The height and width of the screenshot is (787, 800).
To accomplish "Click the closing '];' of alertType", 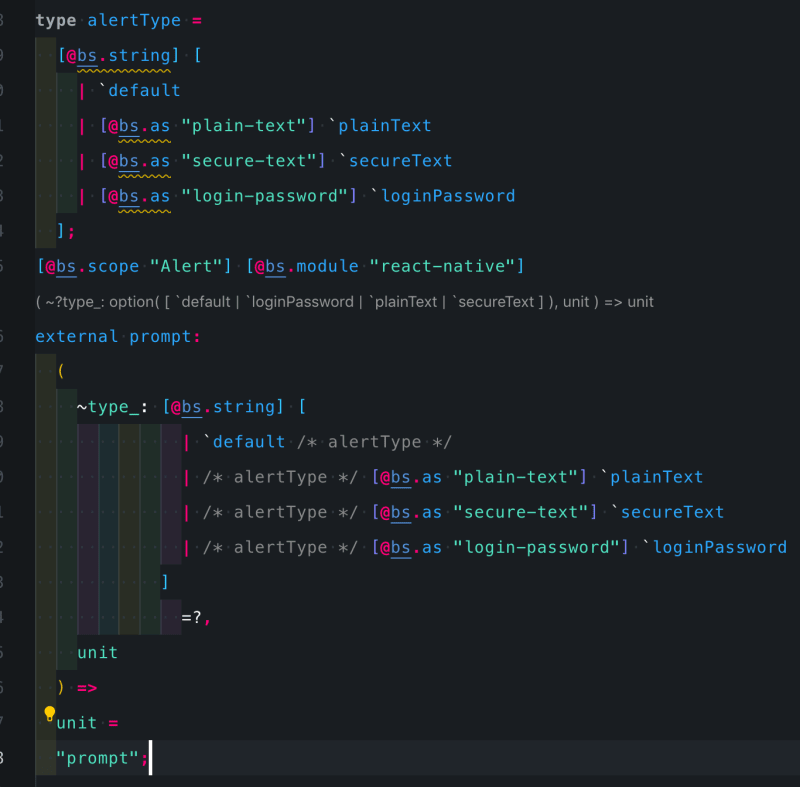I will click(66, 231).
